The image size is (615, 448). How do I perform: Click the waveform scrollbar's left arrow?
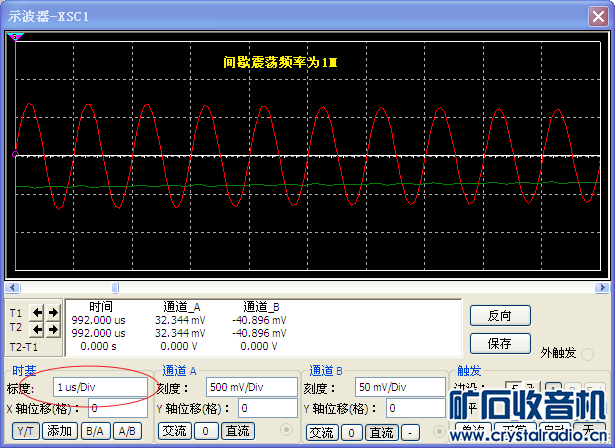(12, 288)
